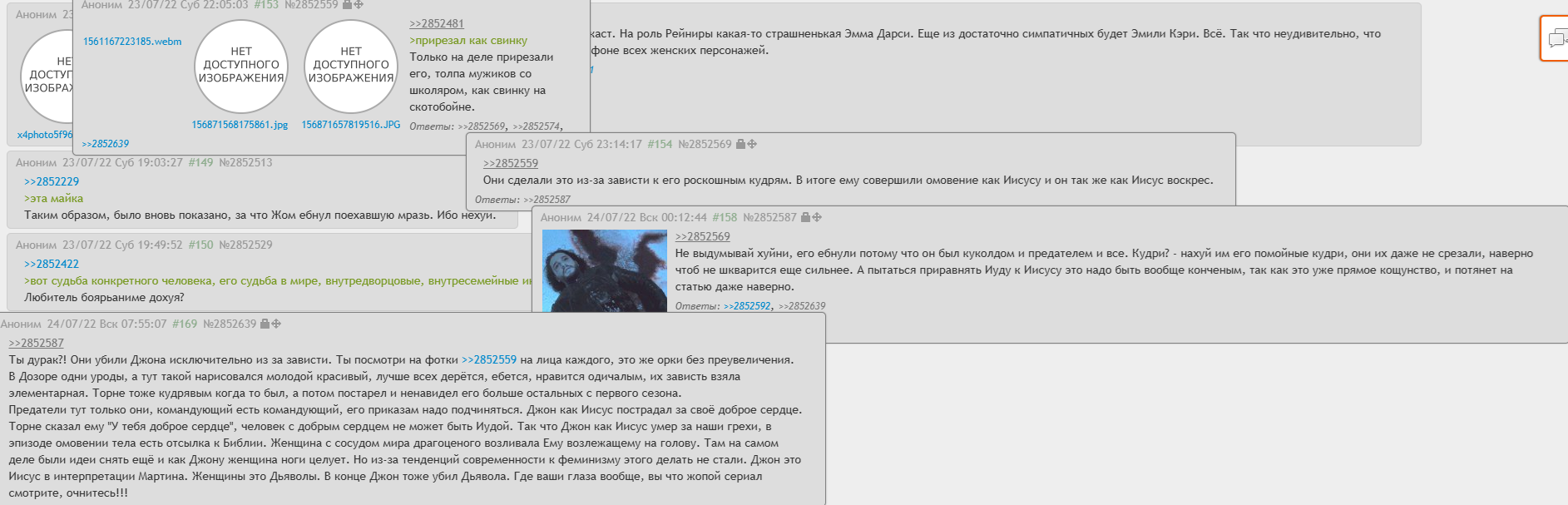Click the lock icon on post №2852639
Screen dimensions: 1568x505
click(265, 324)
